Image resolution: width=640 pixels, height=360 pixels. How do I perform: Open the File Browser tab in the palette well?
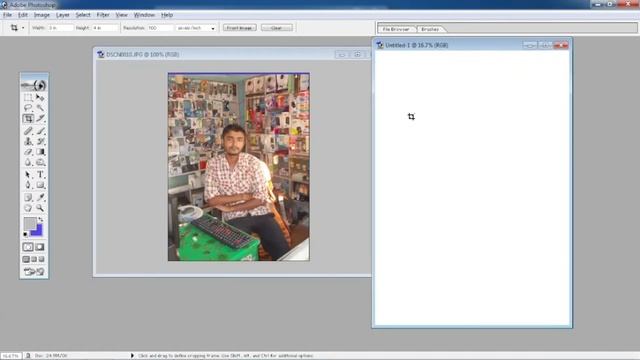(396, 29)
